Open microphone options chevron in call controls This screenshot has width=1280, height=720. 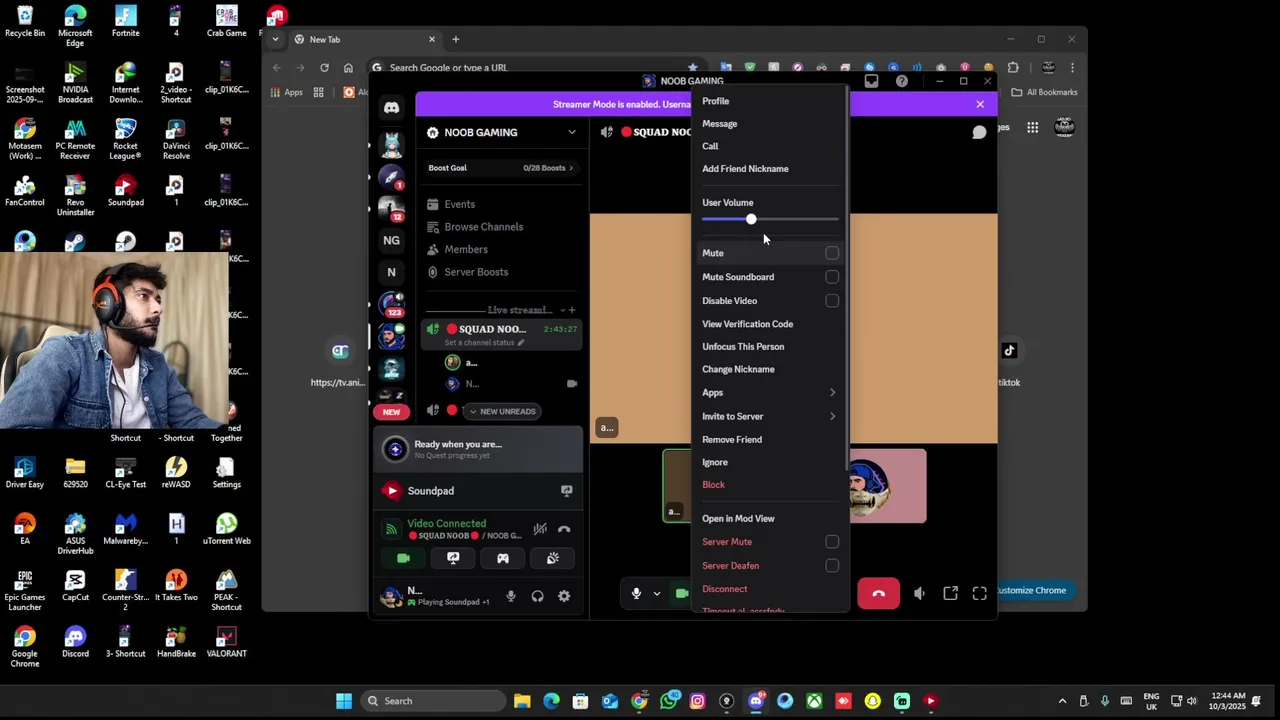point(657,593)
